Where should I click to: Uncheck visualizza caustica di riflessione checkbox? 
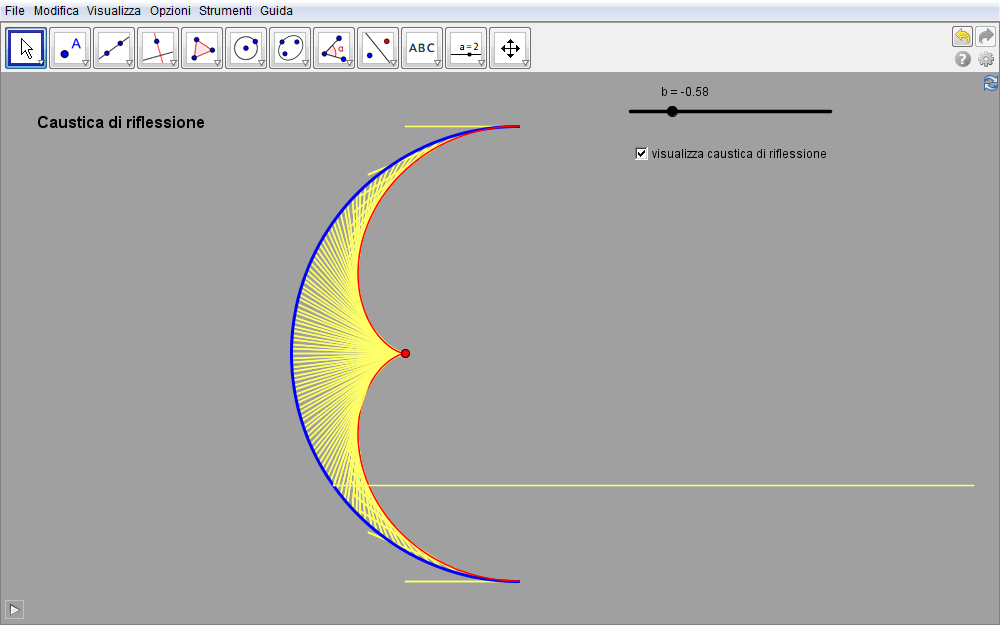click(x=642, y=154)
